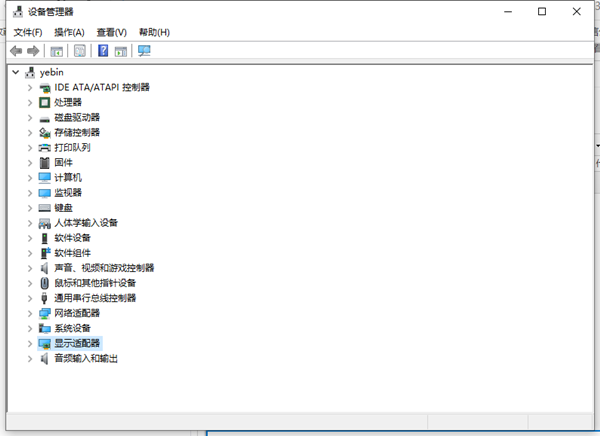Expand the 显示适配器 node
This screenshot has height=436, width=600.
[x=30, y=343]
